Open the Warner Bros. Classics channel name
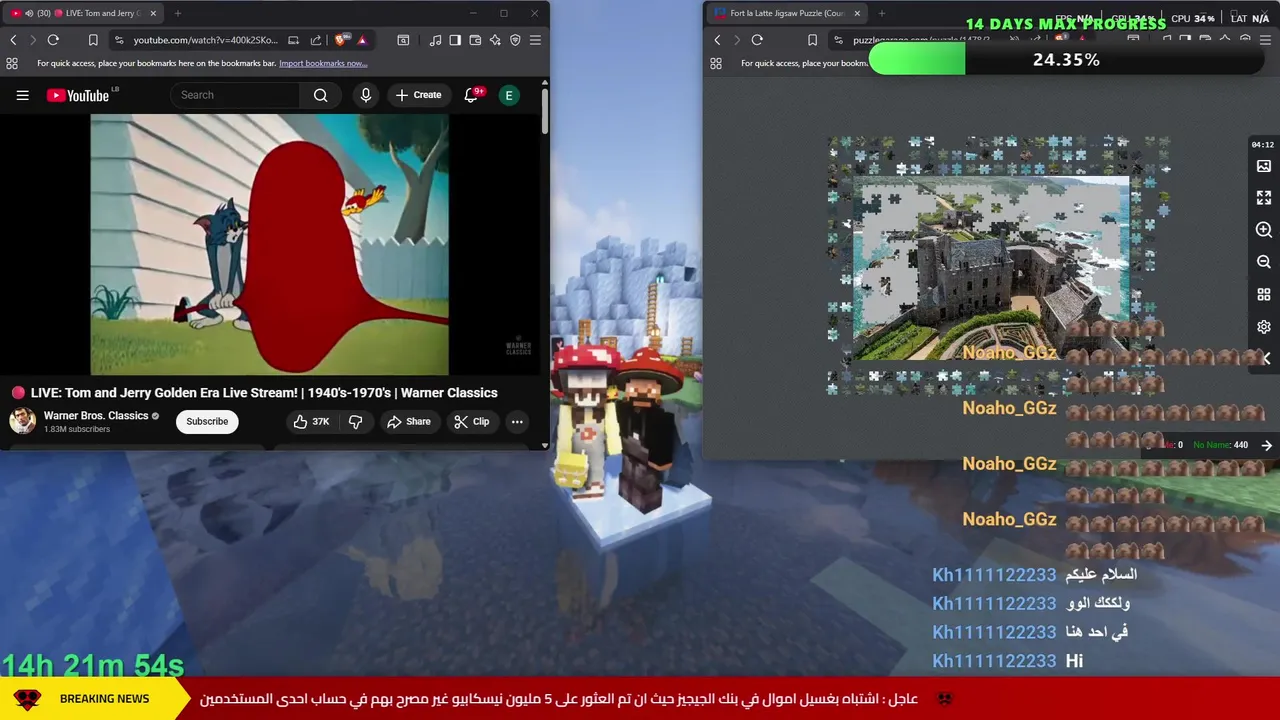The height and width of the screenshot is (720, 1280). (96, 415)
